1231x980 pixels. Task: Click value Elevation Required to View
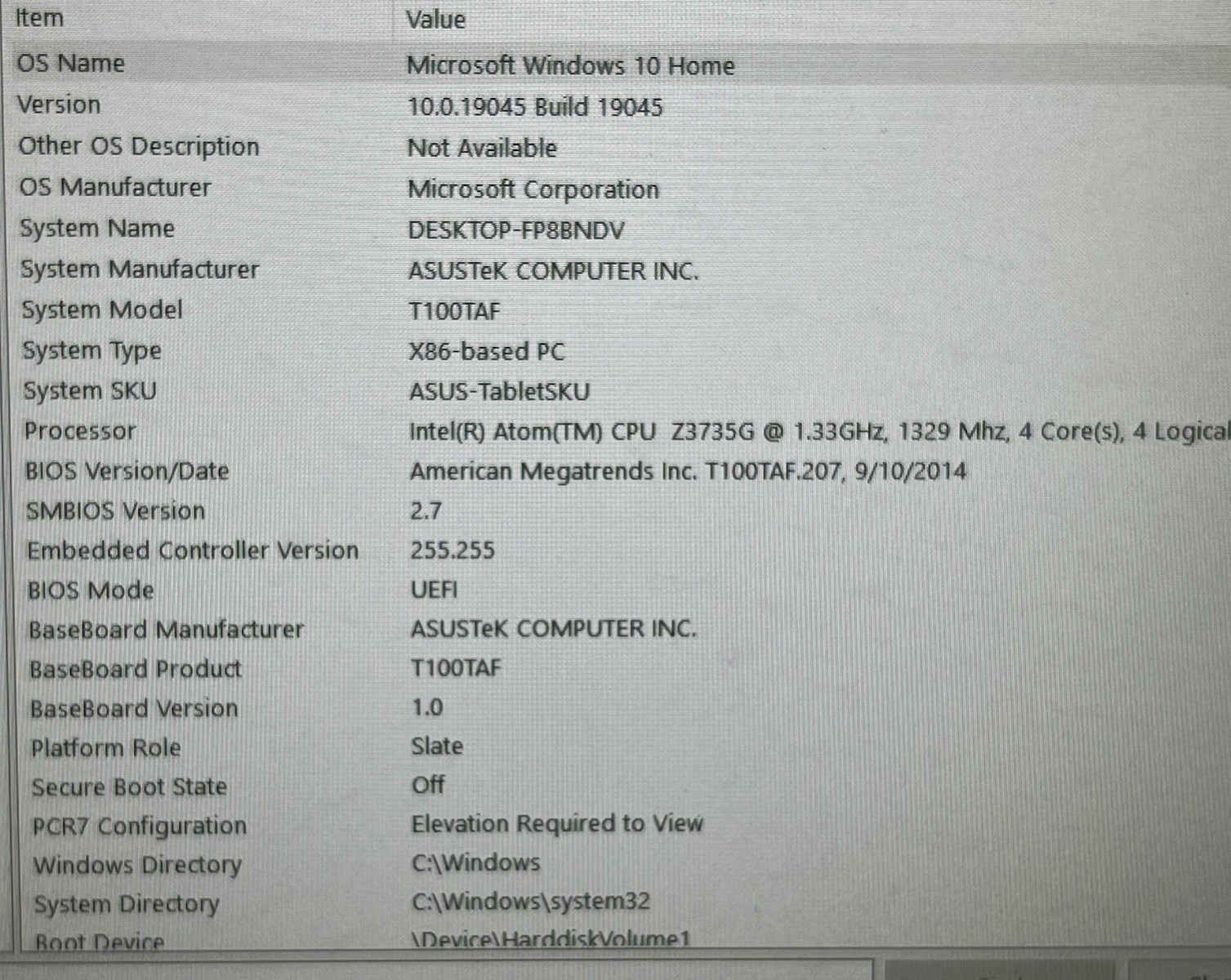point(557,824)
